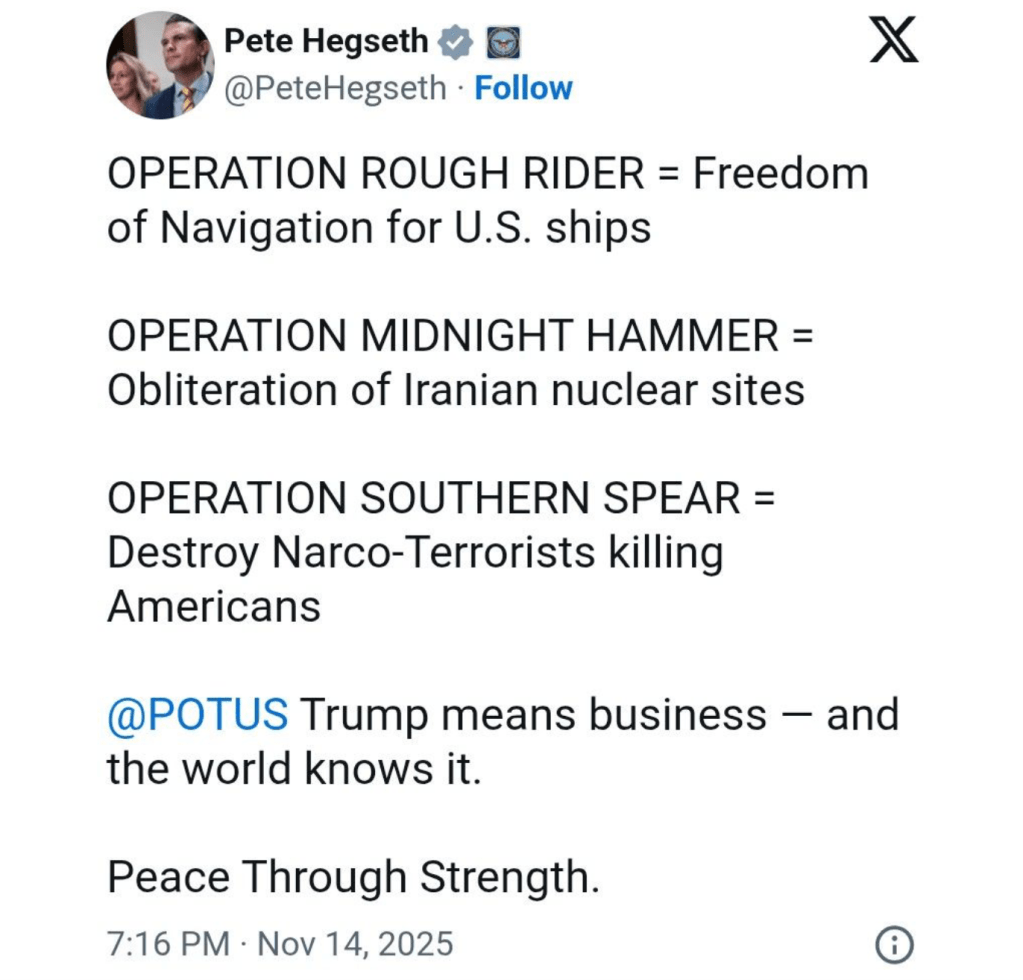Open the tweet info icon
Viewport: 1023px width, 980px height.
pos(893,943)
